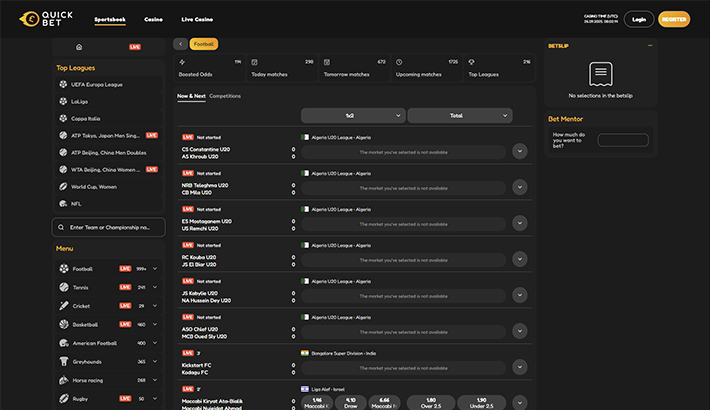Select the Horse racing icon in the Menu
This screenshot has width=710, height=410.
(64, 380)
